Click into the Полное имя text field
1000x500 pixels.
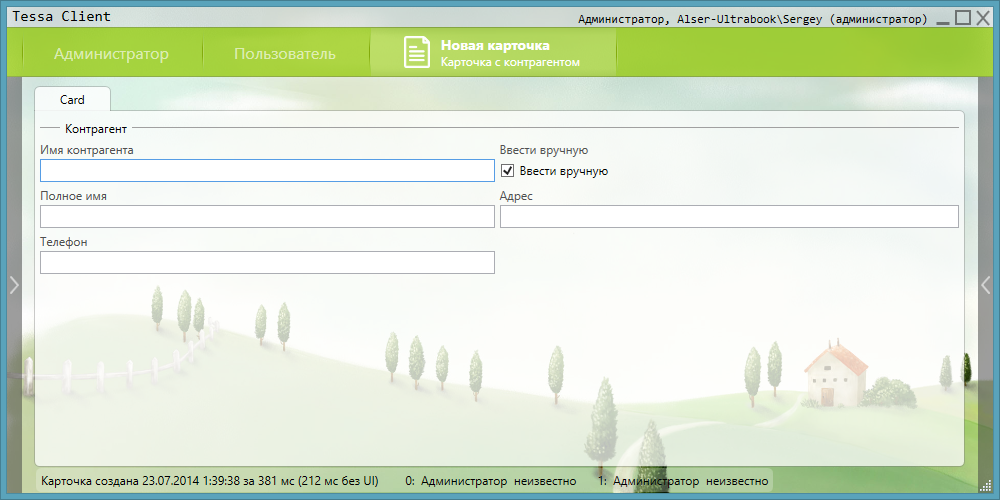(267, 217)
